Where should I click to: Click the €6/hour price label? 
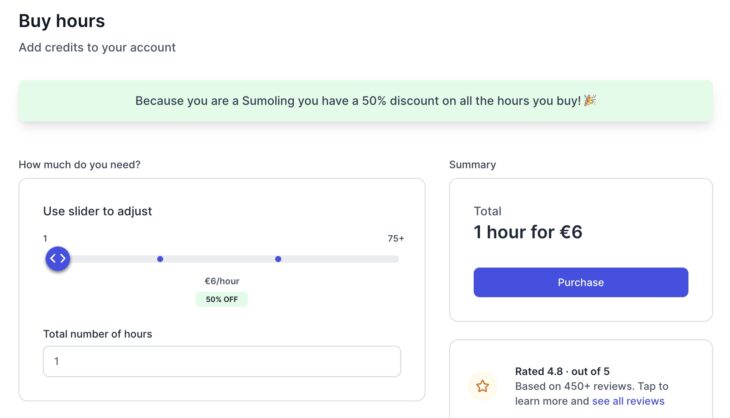click(222, 281)
